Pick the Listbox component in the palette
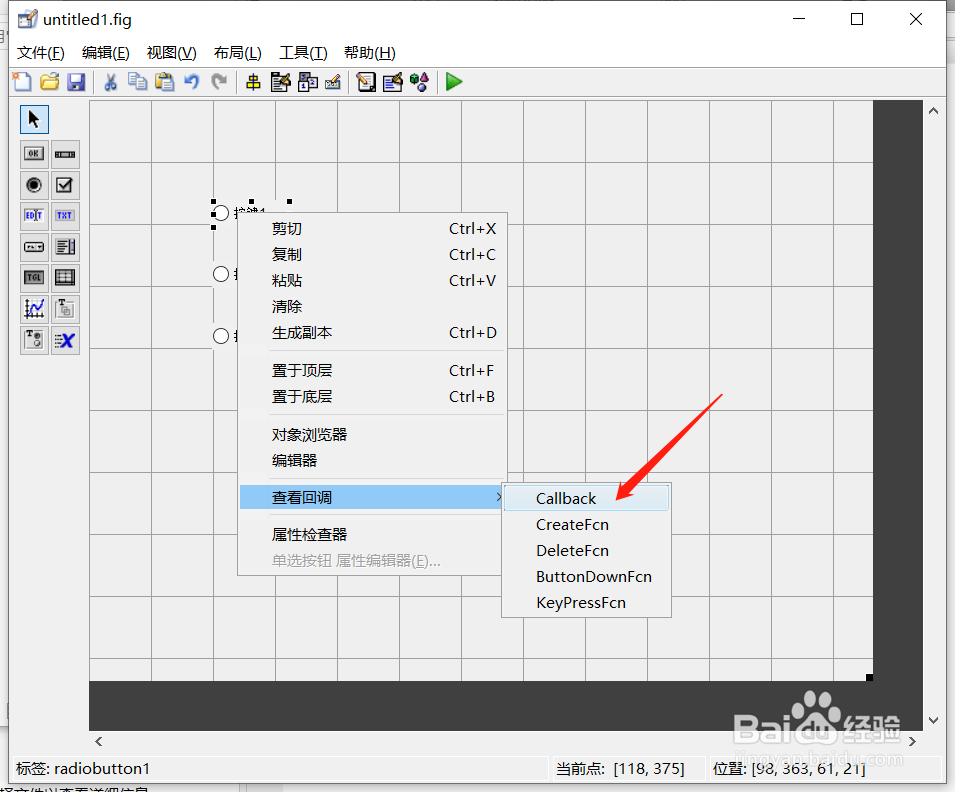Image resolution: width=955 pixels, height=792 pixels. (65, 247)
